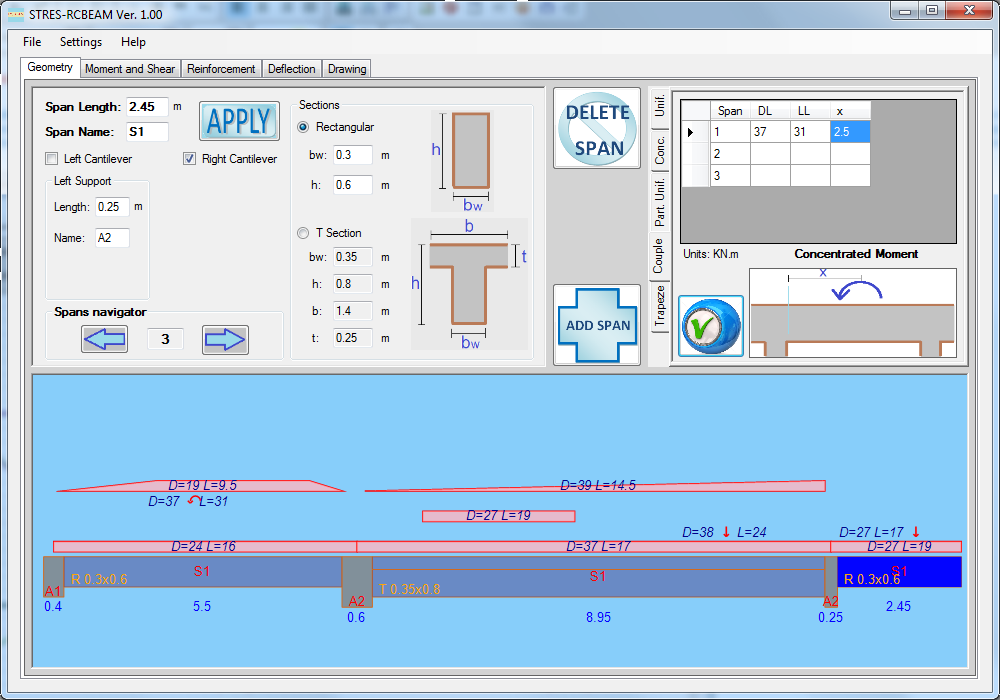Select table cell Span 3
Screen dimensions: 1000x700
click(730, 175)
